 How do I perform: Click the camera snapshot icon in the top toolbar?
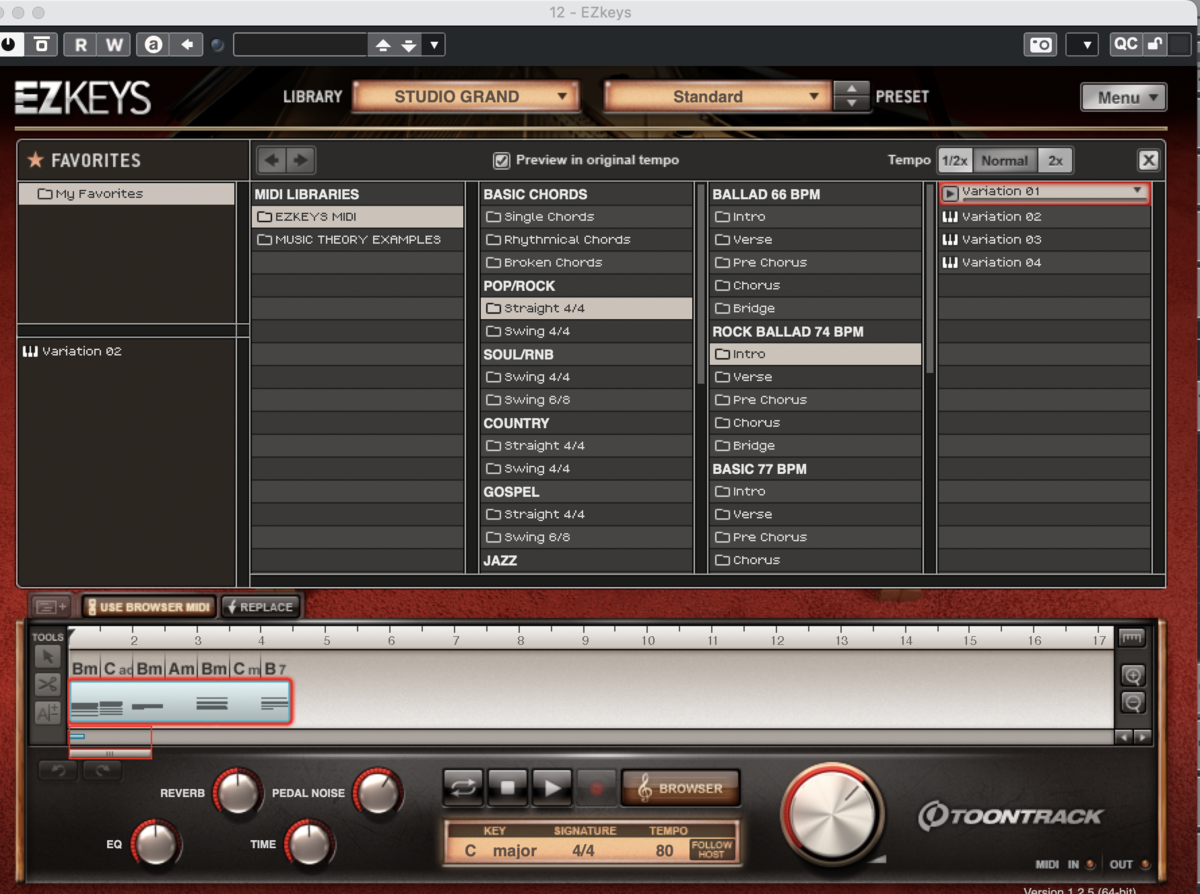tap(1038, 44)
